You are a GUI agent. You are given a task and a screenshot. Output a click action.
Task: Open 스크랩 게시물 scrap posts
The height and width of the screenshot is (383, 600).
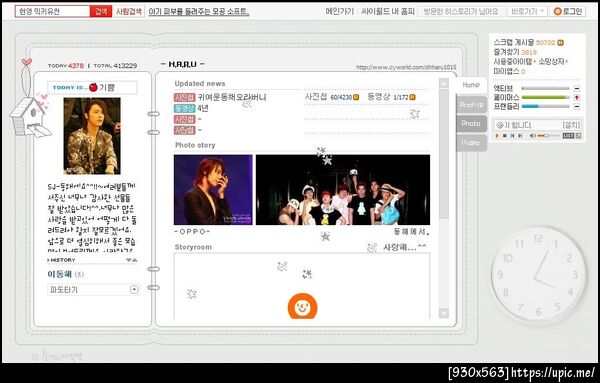[x=513, y=42]
